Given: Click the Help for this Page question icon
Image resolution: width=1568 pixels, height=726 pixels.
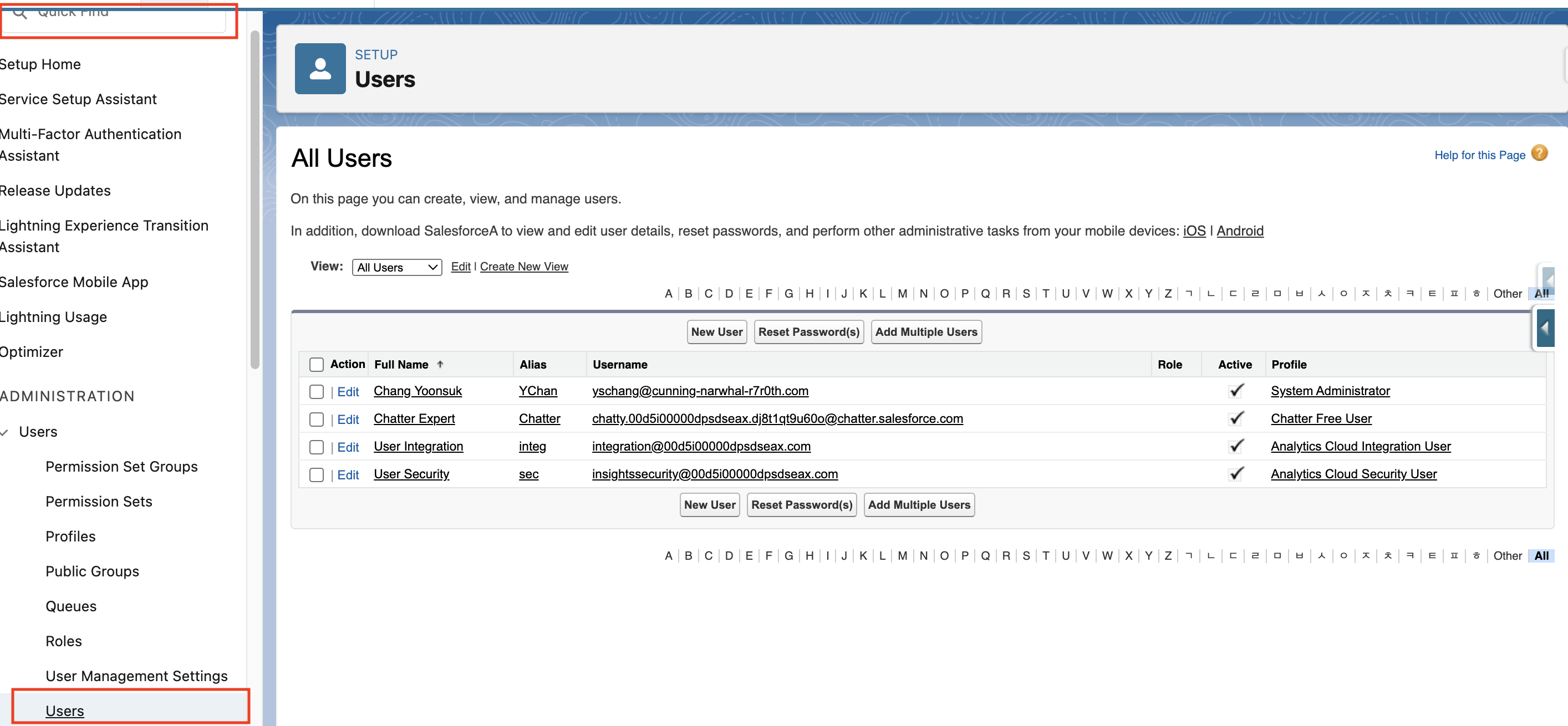Looking at the screenshot, I should [x=1539, y=154].
